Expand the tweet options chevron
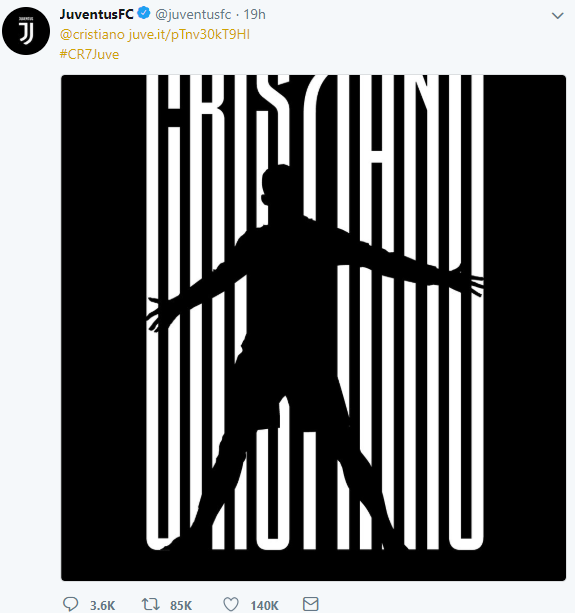This screenshot has width=575, height=613. pyautogui.click(x=557, y=16)
